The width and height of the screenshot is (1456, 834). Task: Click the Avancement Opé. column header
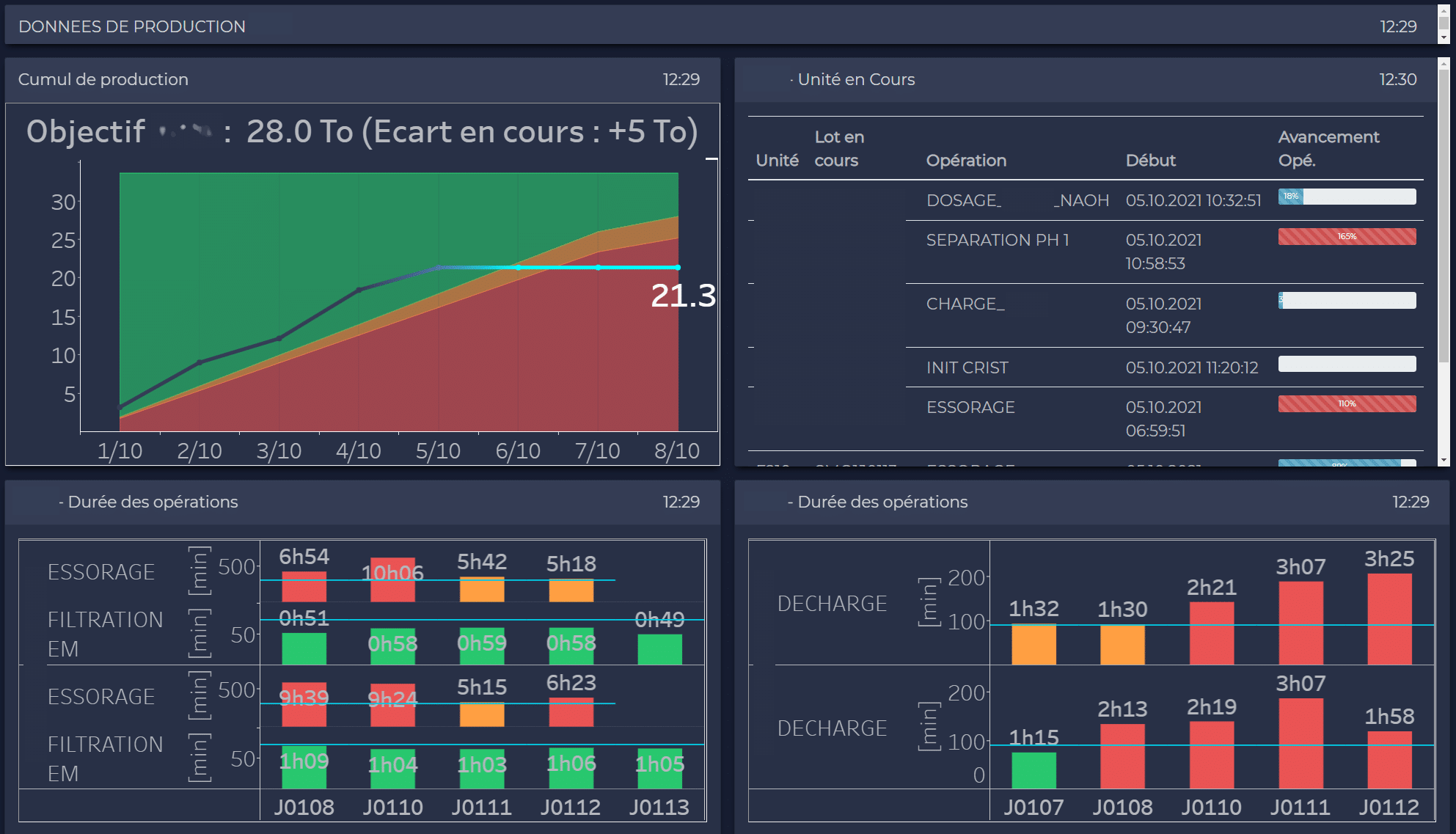(1328, 148)
